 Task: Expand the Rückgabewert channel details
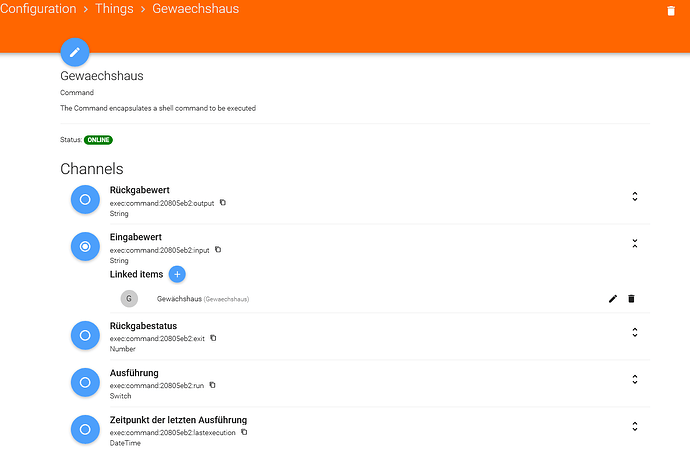pos(635,197)
